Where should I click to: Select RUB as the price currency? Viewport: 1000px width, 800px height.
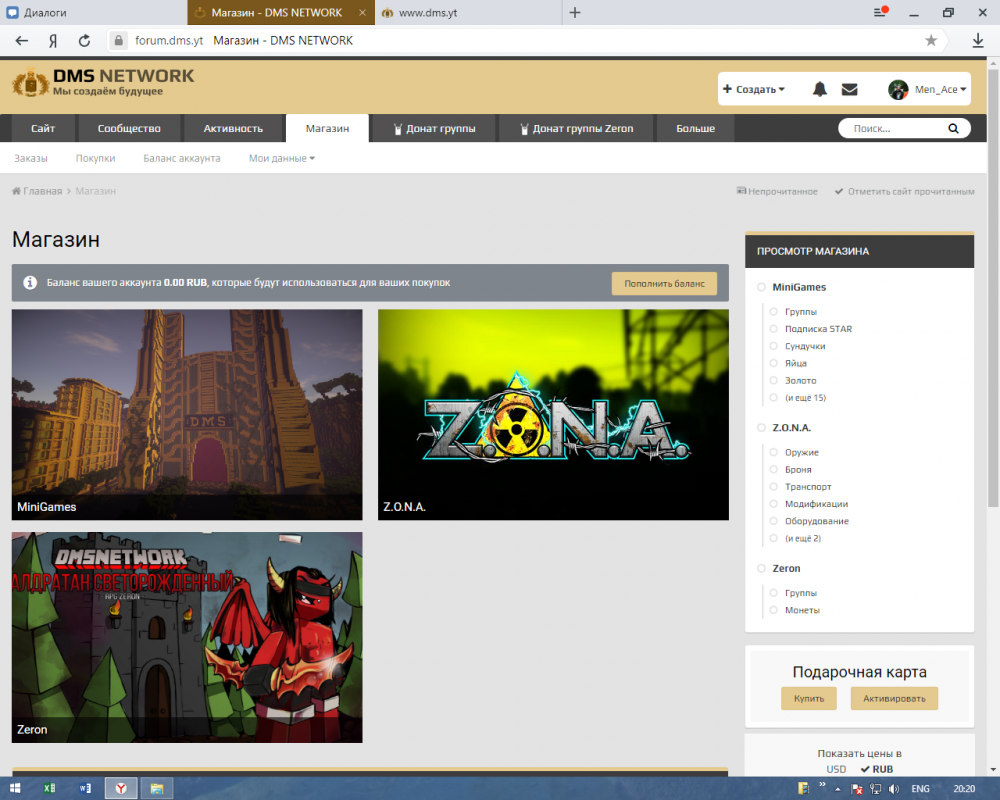pos(876,769)
